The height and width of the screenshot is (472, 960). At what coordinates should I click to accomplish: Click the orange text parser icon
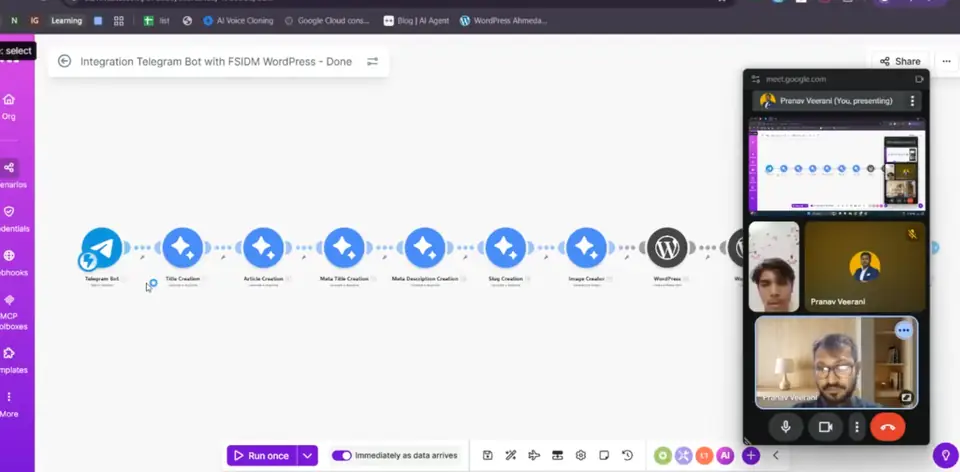(704, 455)
